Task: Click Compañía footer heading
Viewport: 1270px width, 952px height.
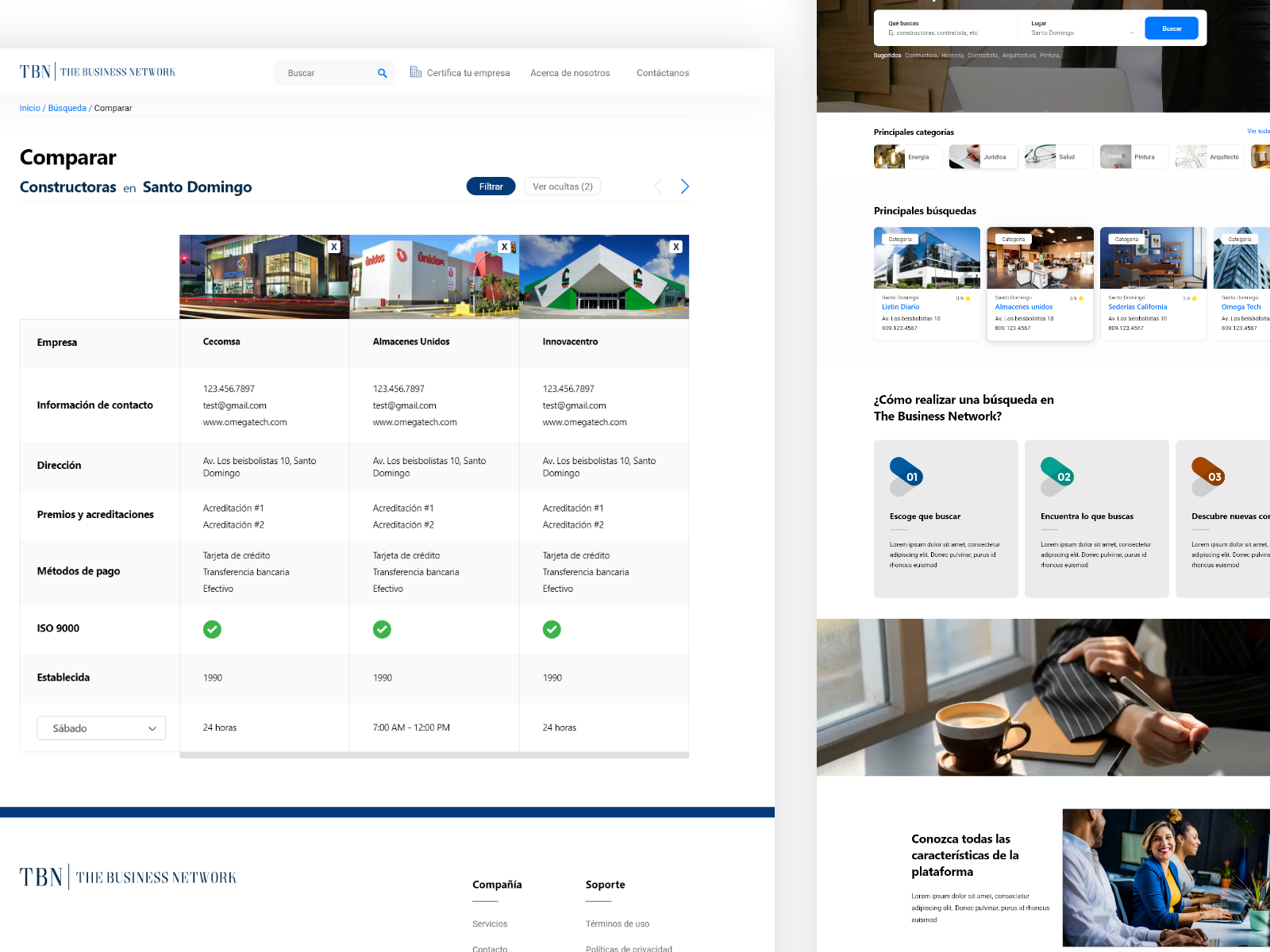Action: 497,885
